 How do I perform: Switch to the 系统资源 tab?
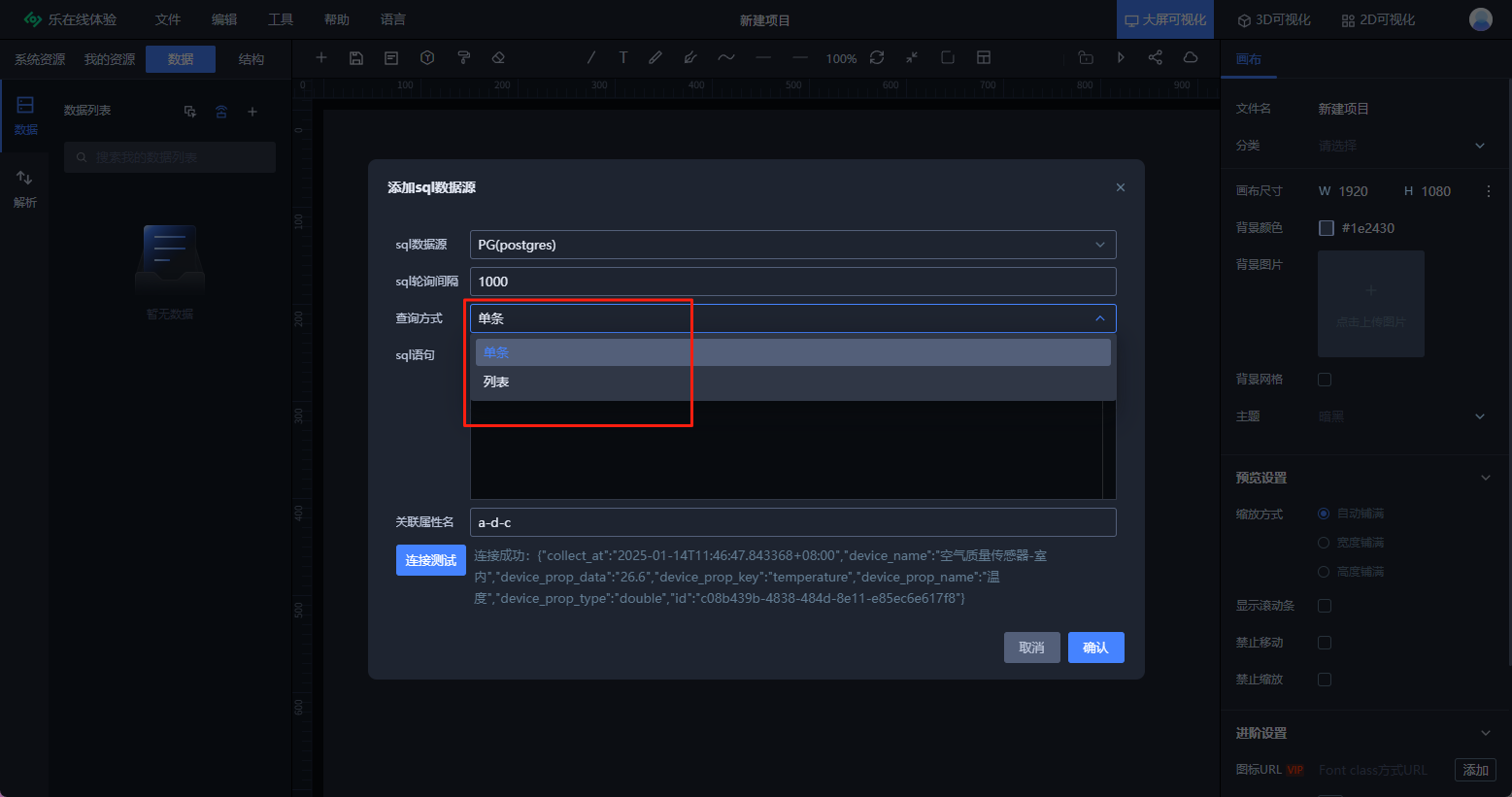(x=40, y=59)
